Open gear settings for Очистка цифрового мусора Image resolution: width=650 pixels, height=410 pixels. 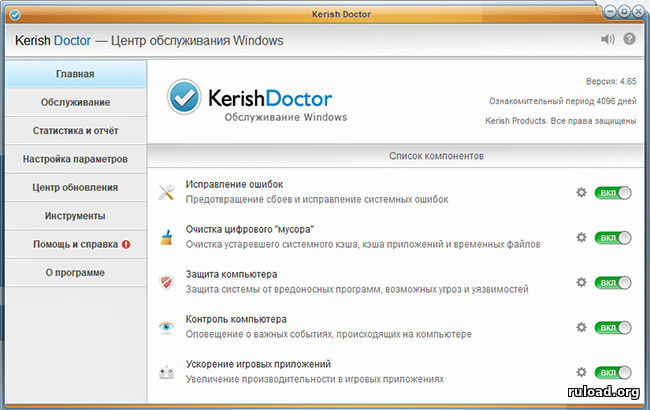point(581,237)
